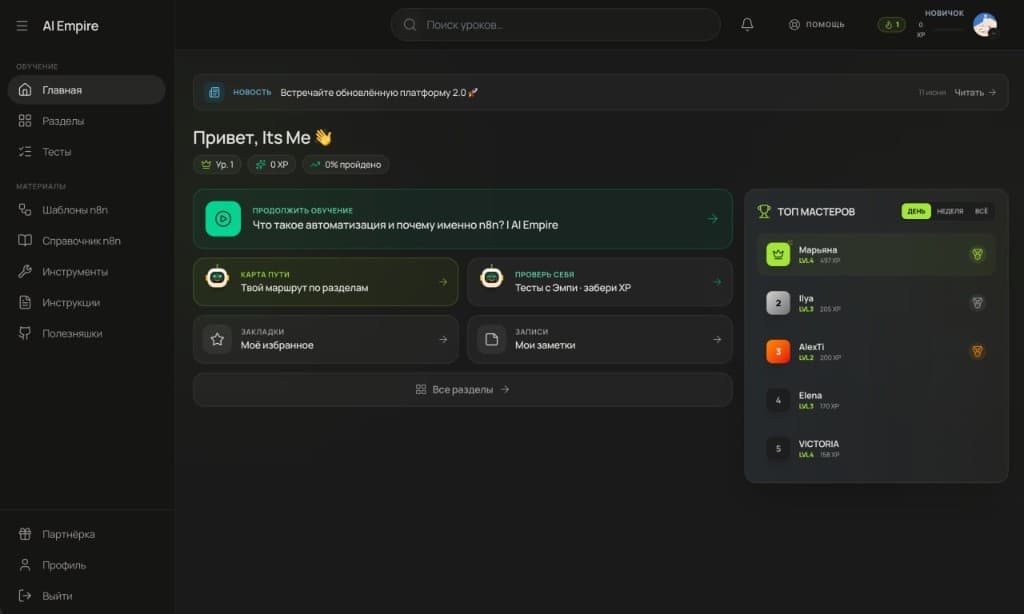The height and width of the screenshot is (614, 1024).
Task: Click the Помощь help button
Action: (x=816, y=24)
